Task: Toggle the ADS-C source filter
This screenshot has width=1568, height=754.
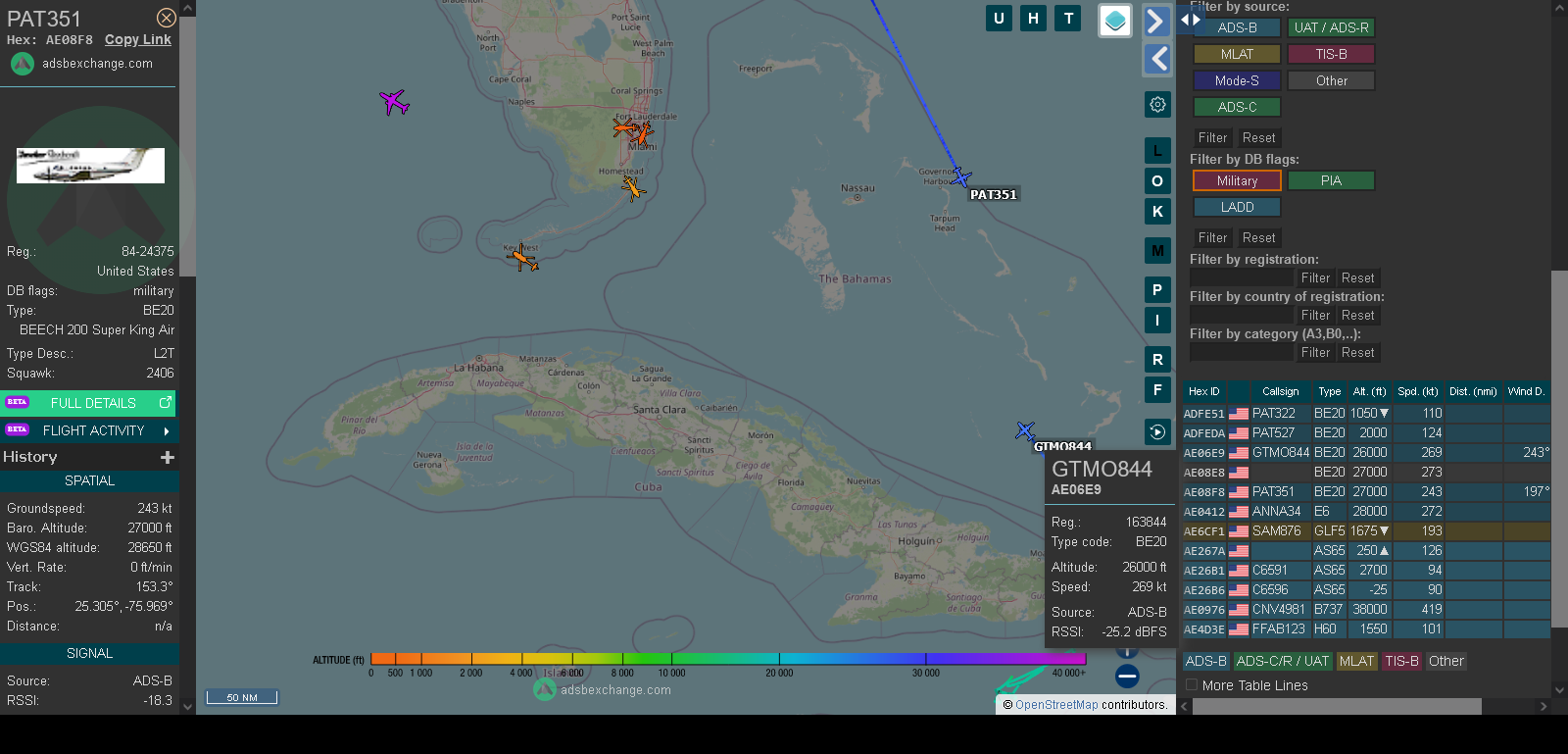Action: click(x=1237, y=107)
